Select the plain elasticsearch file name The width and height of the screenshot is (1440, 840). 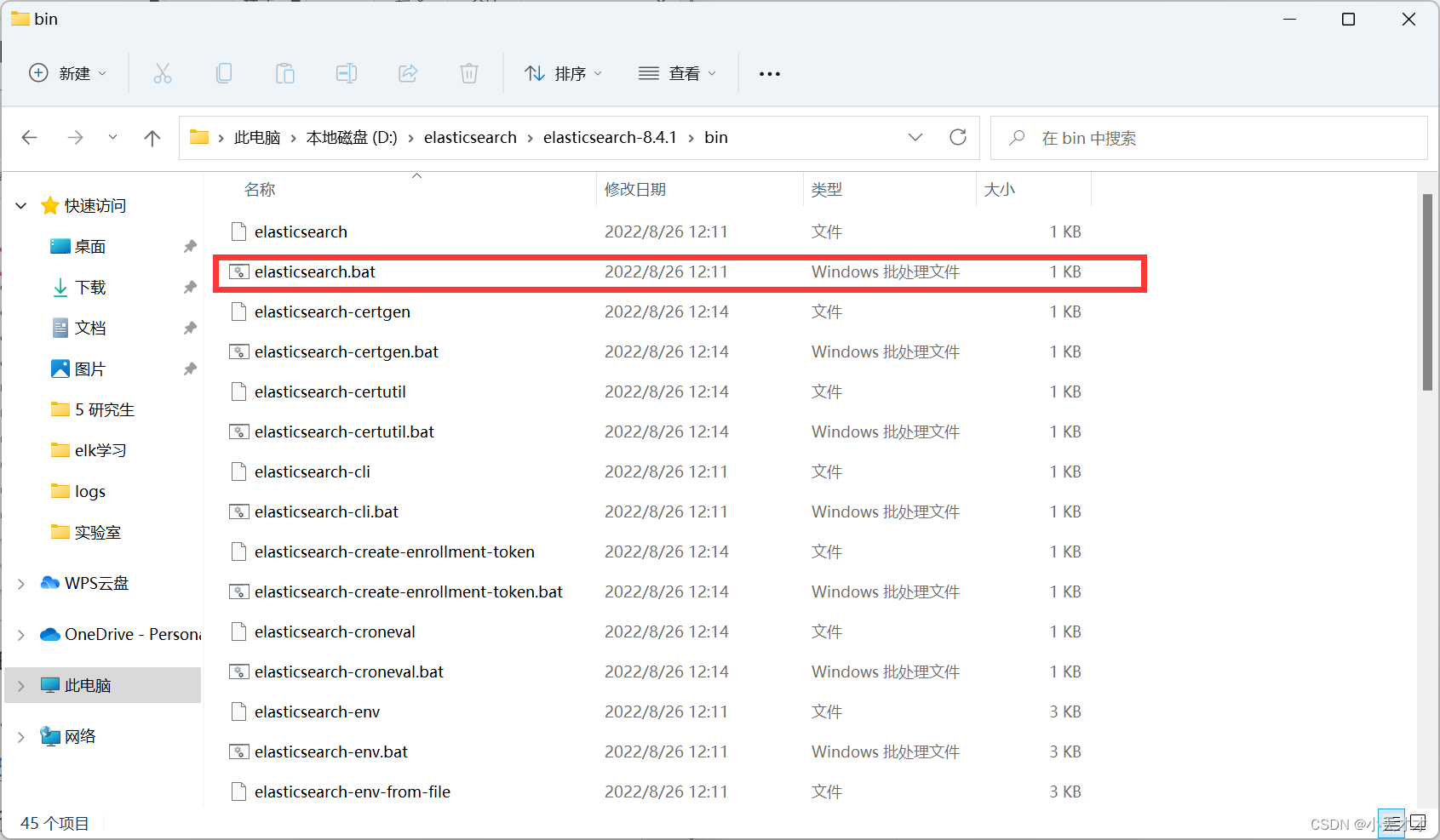click(301, 231)
